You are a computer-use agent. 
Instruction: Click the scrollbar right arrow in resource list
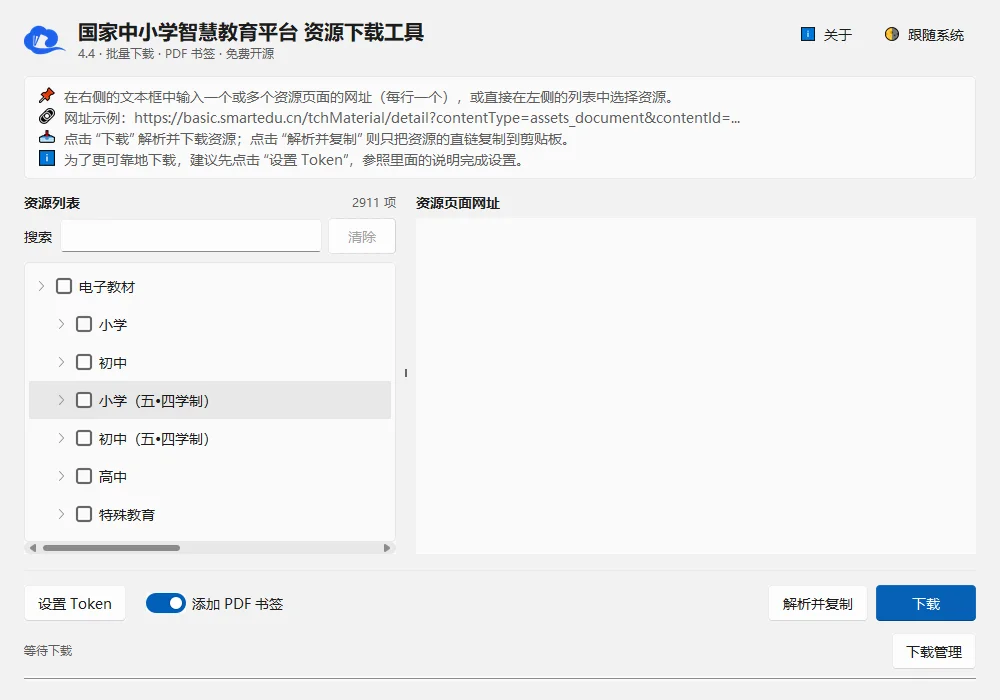coord(386,548)
